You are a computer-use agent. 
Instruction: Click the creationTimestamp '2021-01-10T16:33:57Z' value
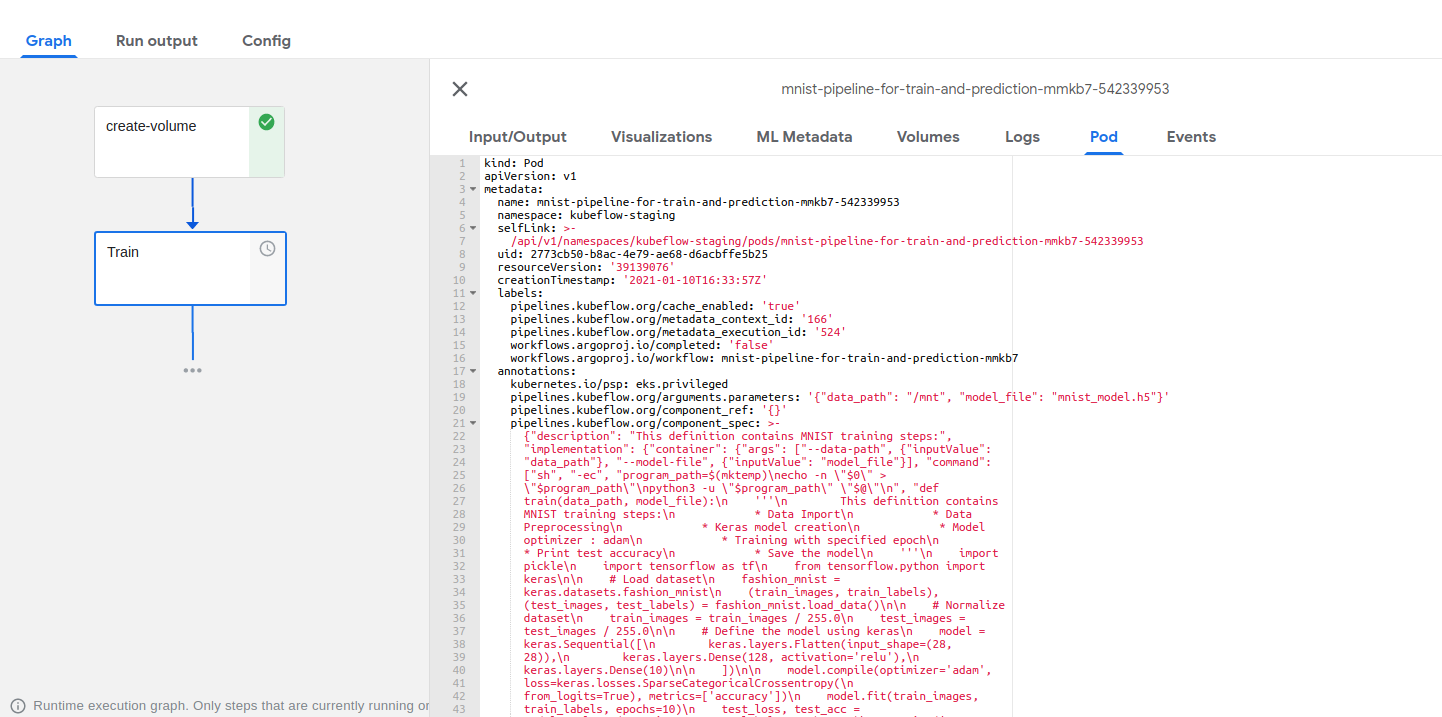(695, 280)
